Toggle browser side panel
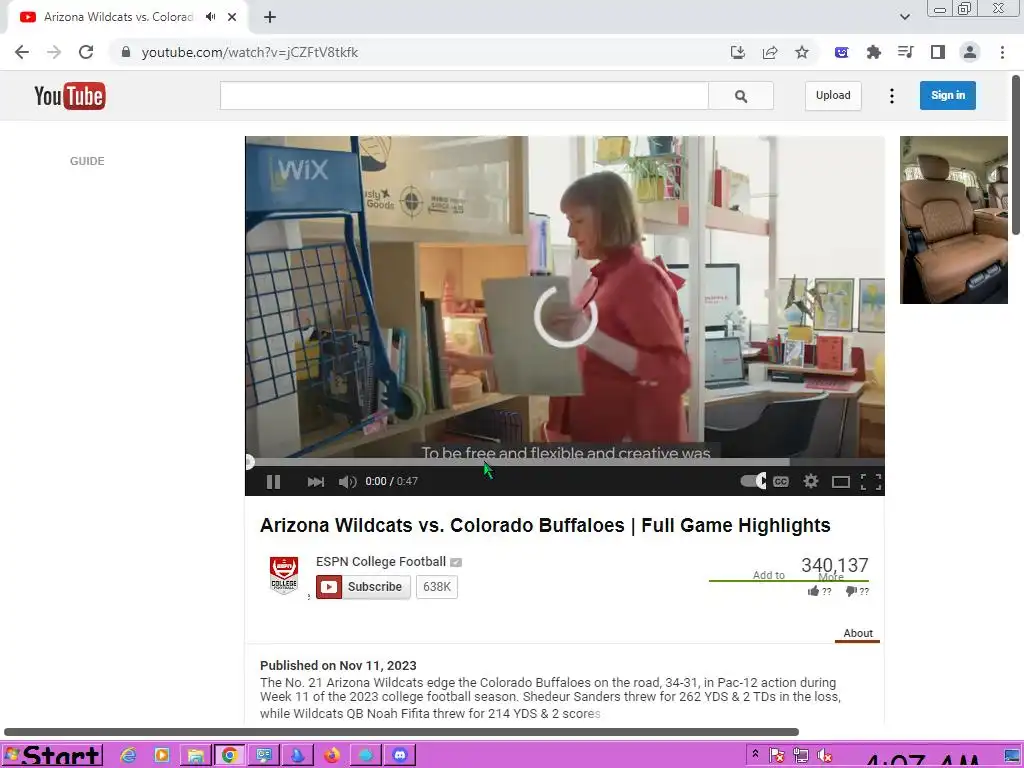1024x768 pixels. point(938,52)
